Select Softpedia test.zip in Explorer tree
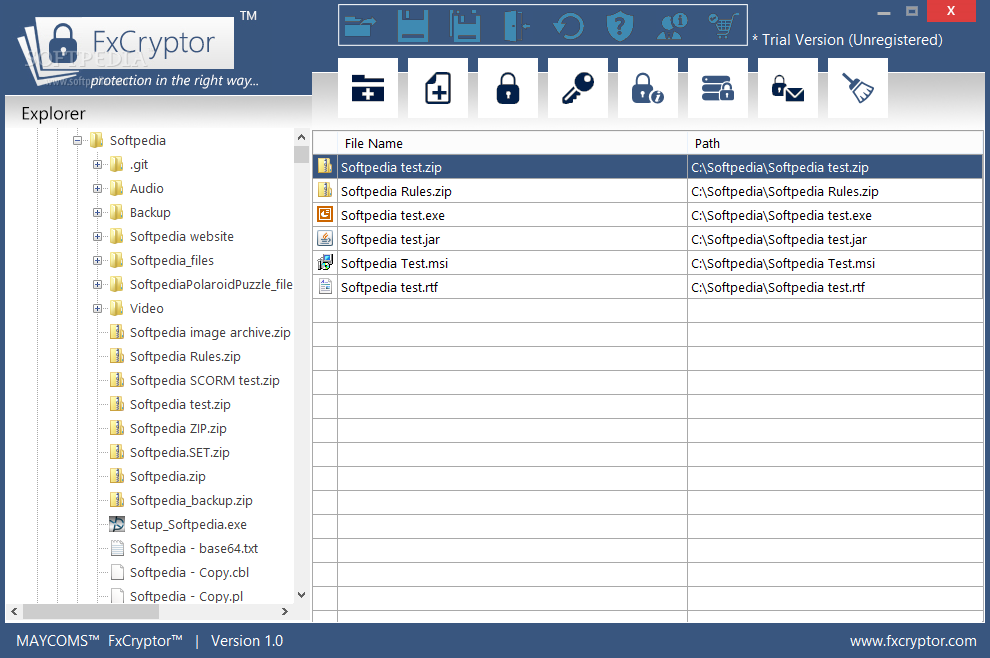This screenshot has width=990, height=658. [x=180, y=404]
